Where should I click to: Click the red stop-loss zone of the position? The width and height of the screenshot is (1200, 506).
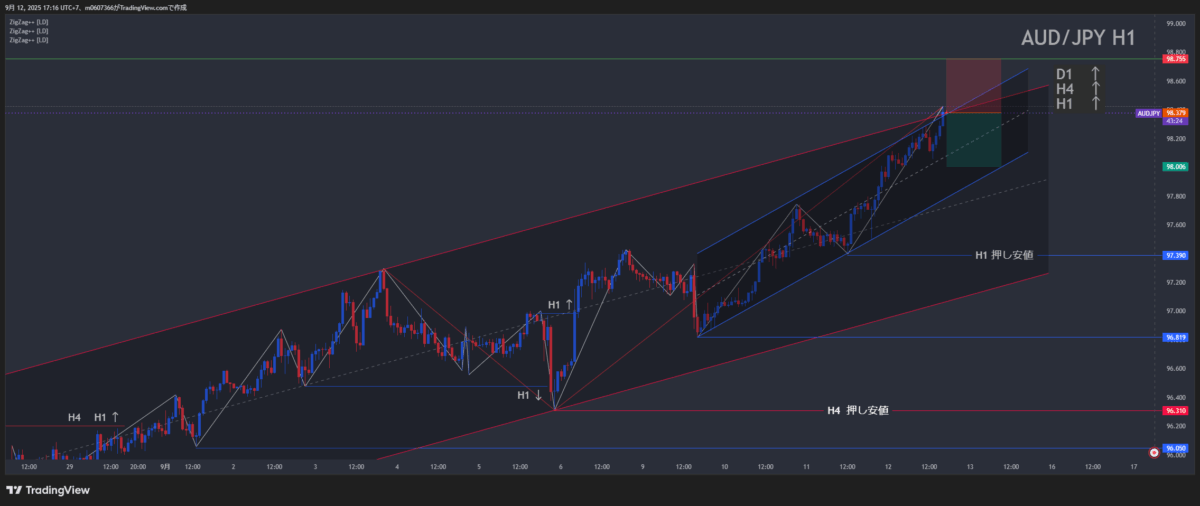click(x=973, y=85)
